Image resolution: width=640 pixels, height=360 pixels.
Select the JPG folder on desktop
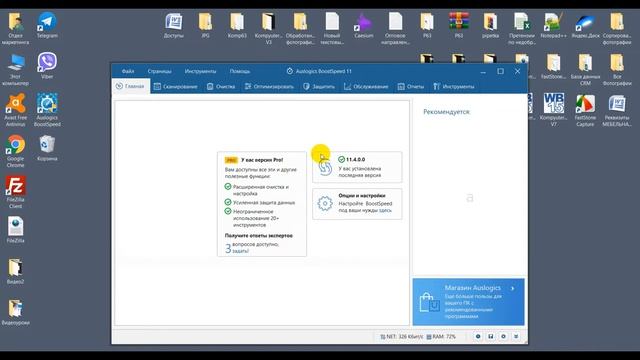[x=205, y=24]
